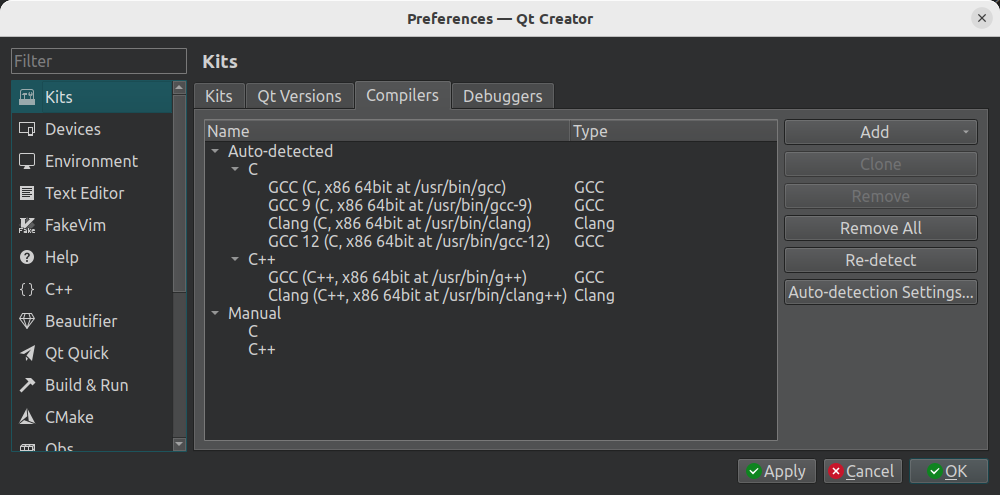This screenshot has height=495, width=1000.
Task: Click the red X icon on Cancel
Action: click(x=835, y=471)
